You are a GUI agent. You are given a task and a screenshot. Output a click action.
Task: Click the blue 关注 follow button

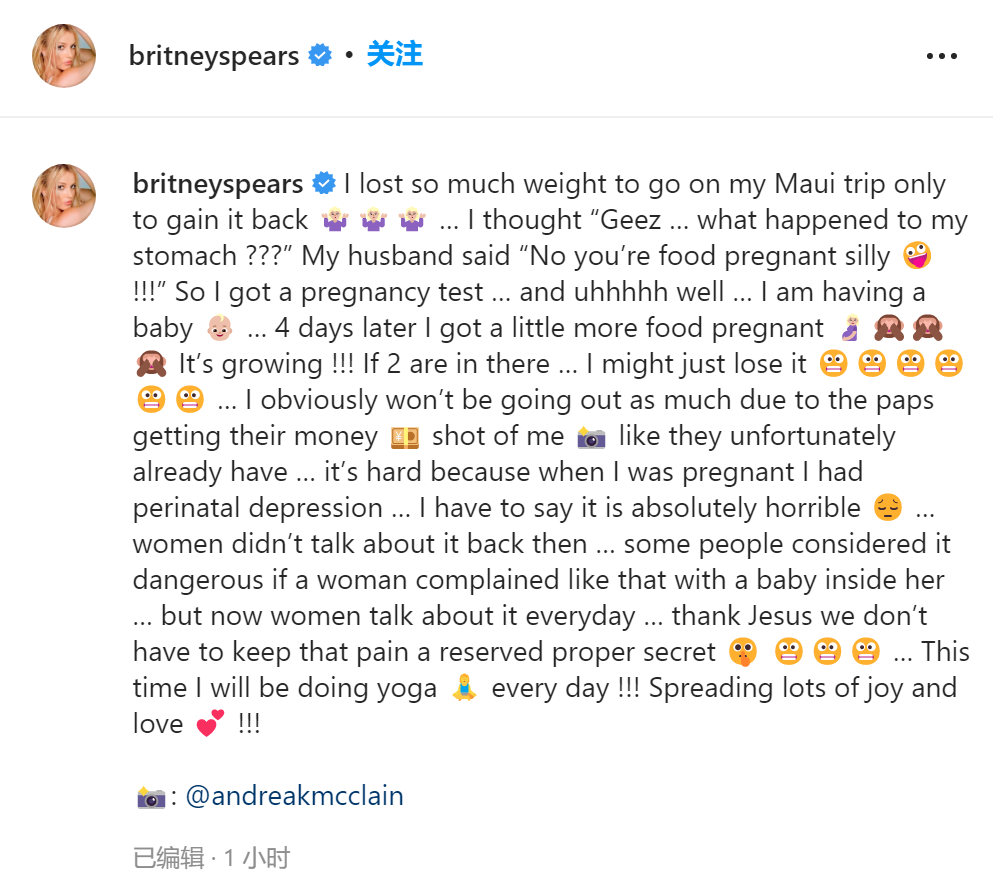point(394,55)
